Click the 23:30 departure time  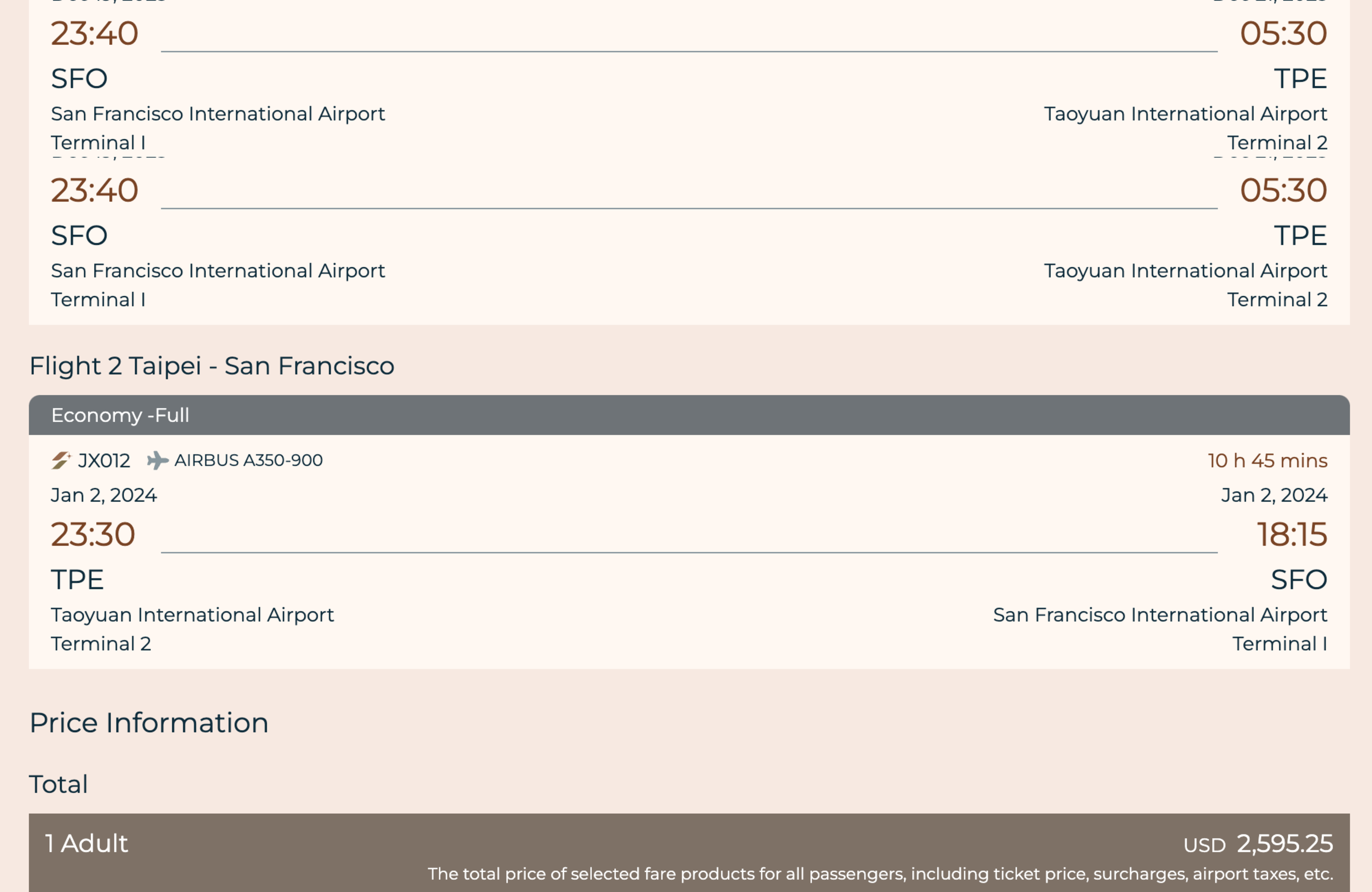click(x=93, y=534)
